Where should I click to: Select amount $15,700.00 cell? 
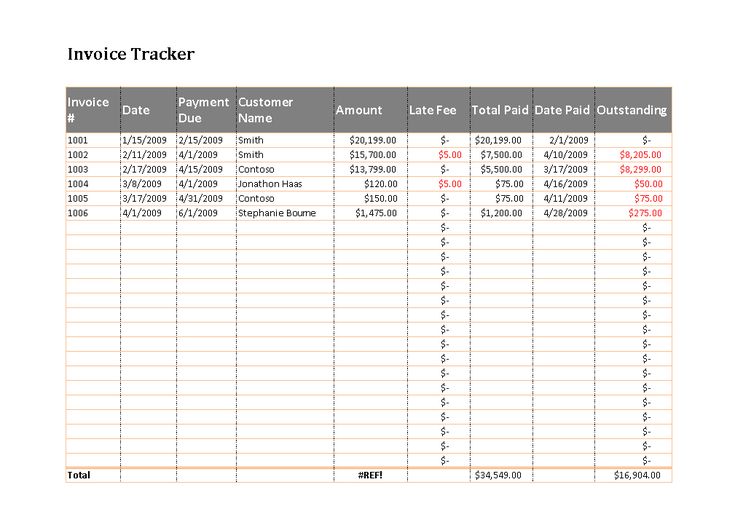tap(373, 155)
